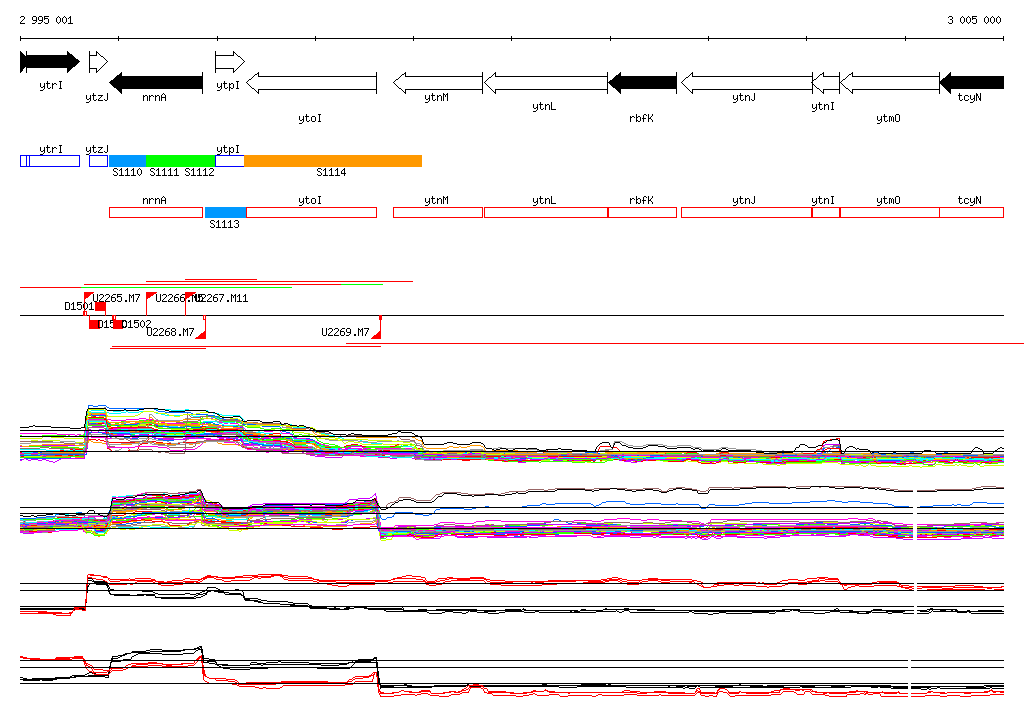Click the small ytnI gene arrow
This screenshot has height=714, width=1024.
coord(825,83)
